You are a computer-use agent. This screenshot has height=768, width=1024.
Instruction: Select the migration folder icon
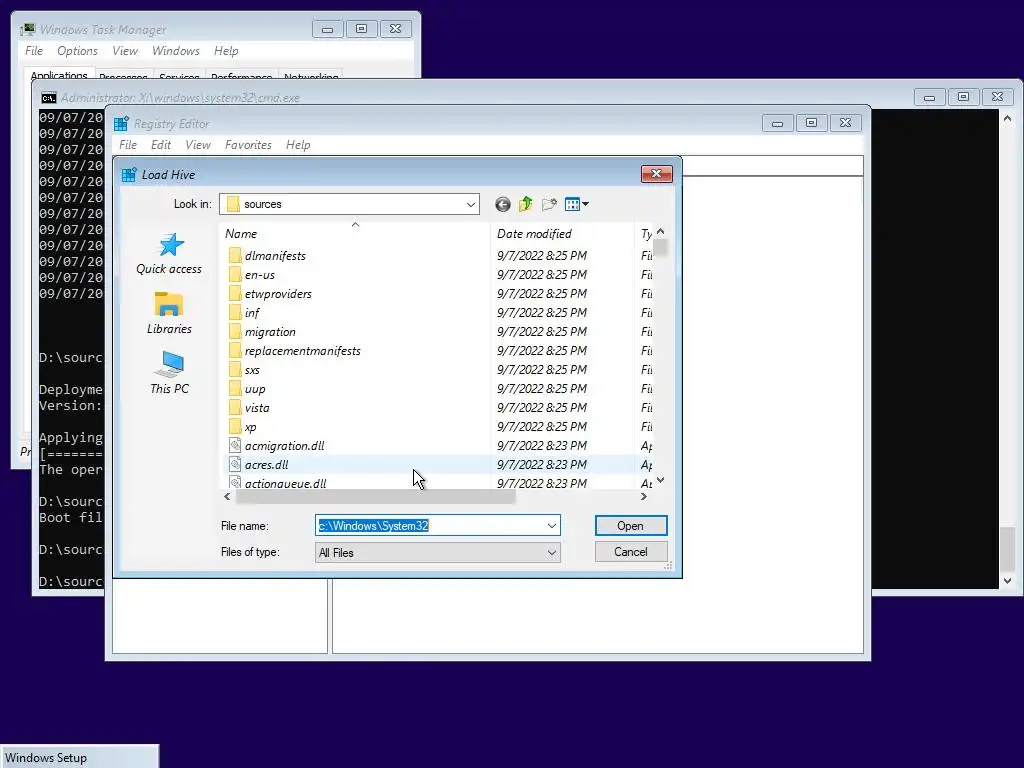pyautogui.click(x=235, y=331)
